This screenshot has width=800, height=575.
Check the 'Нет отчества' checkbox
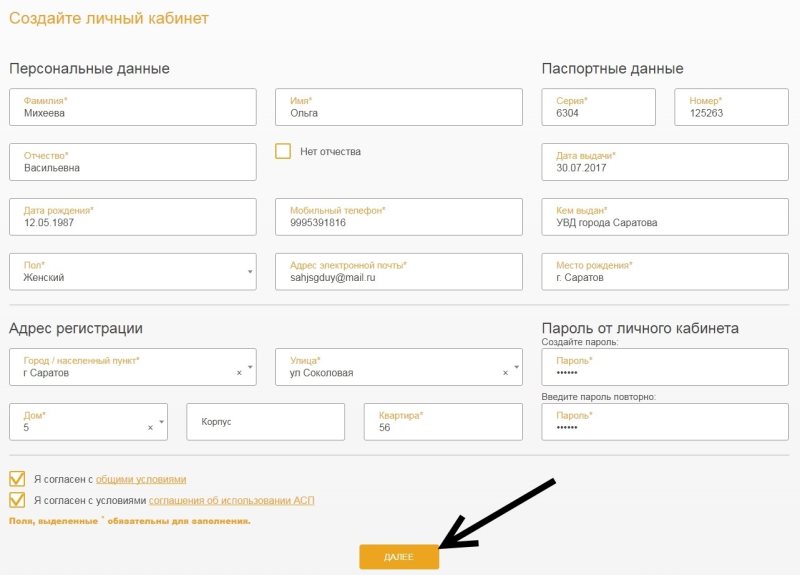(x=283, y=152)
